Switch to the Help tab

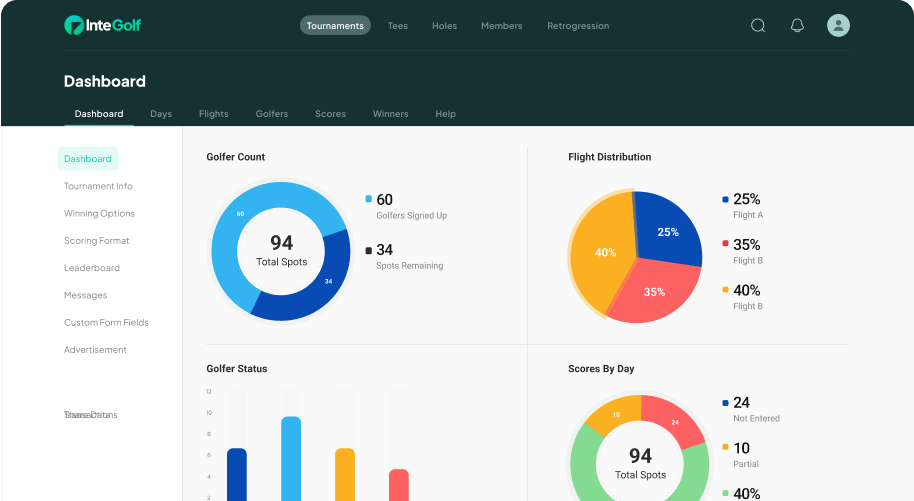click(445, 114)
